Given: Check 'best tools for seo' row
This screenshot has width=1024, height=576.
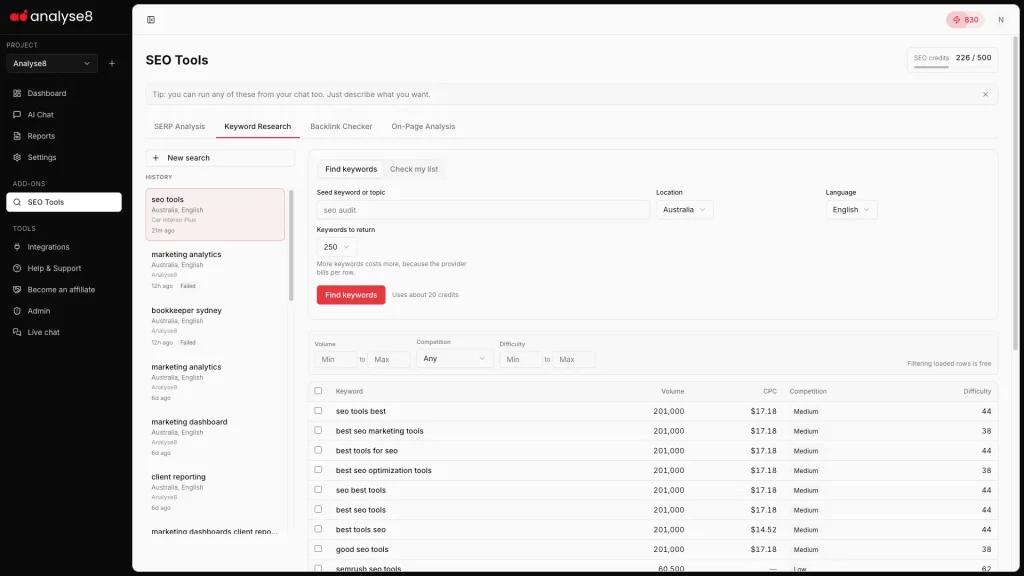Looking at the screenshot, I should tap(318, 450).
